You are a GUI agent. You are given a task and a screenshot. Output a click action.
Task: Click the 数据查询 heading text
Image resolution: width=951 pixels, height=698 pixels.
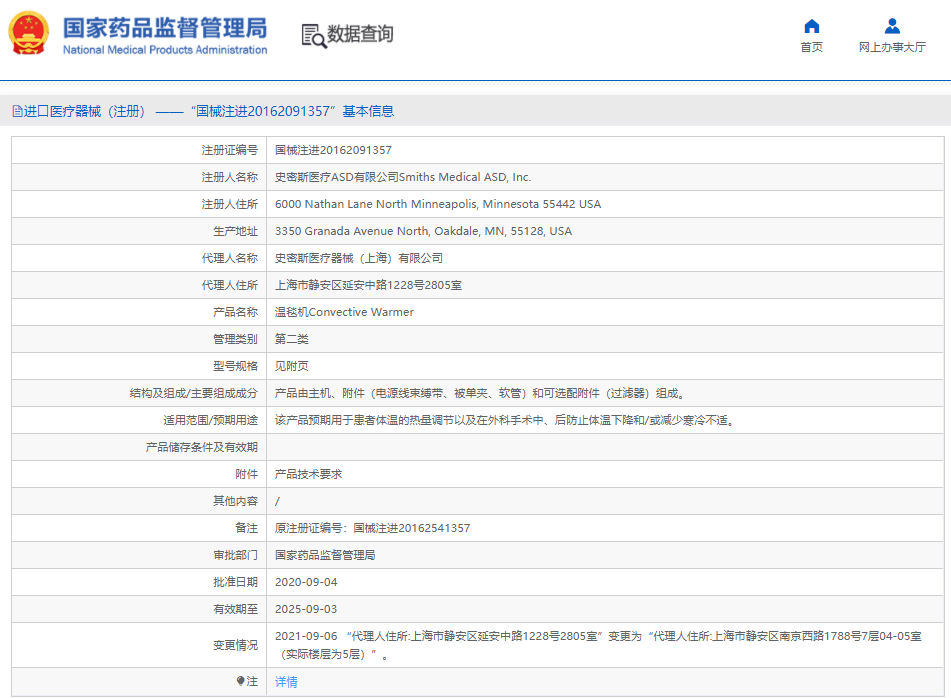(x=360, y=34)
